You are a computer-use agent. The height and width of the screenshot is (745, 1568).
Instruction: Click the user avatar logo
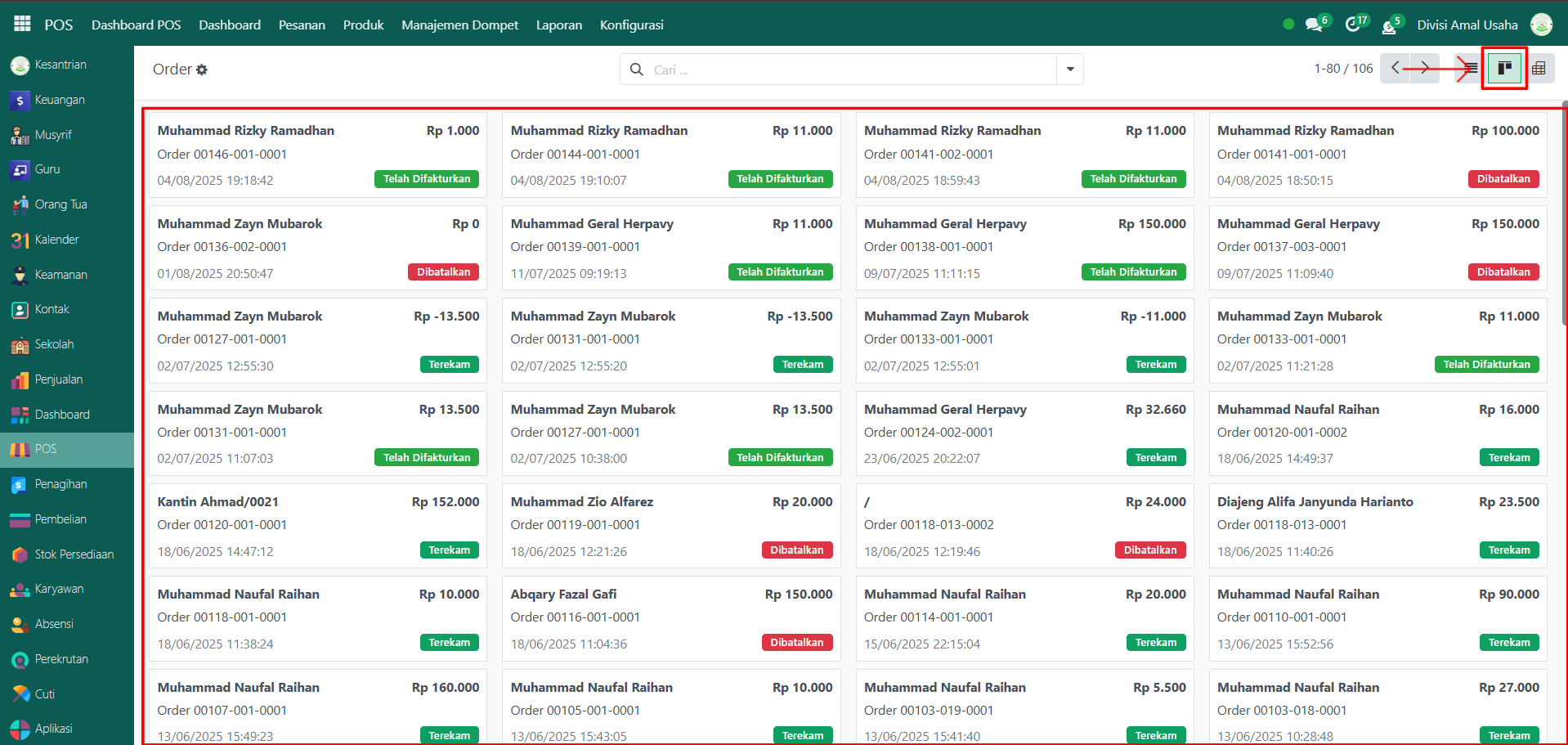(1541, 25)
